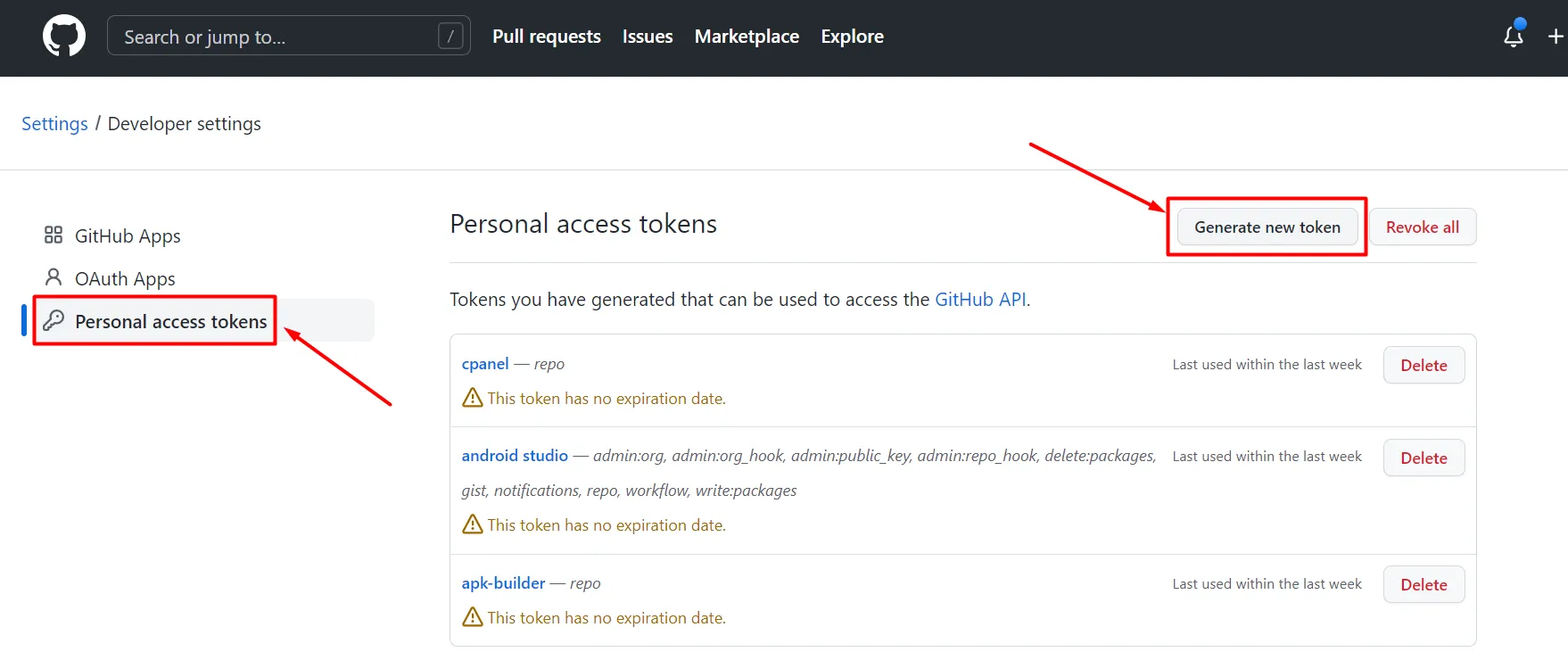Click the OAuth Apps person icon
1568x652 pixels.
(54, 277)
